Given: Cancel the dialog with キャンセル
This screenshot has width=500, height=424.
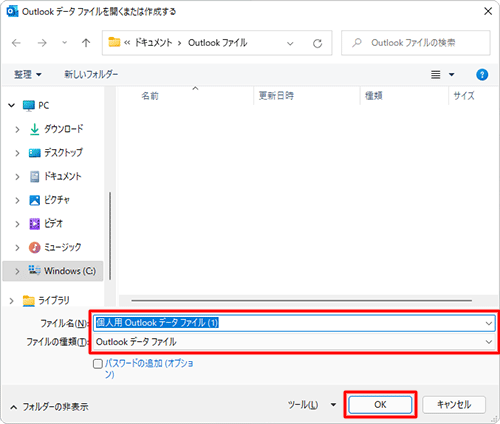Looking at the screenshot, I should [x=454, y=405].
